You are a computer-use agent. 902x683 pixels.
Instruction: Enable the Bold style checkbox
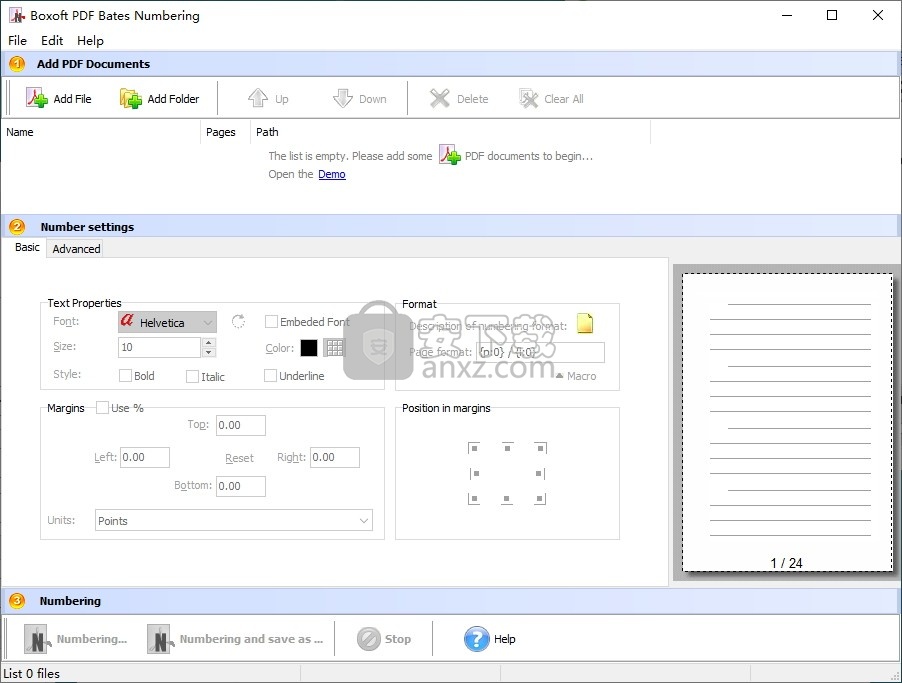125,376
